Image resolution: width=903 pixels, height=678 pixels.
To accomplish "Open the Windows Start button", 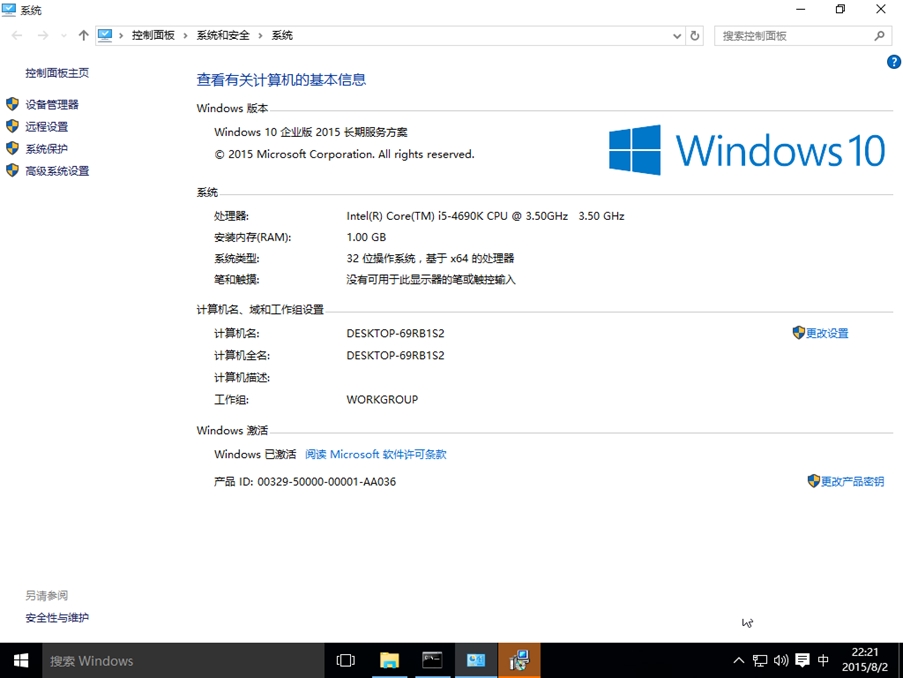I will coord(21,661).
